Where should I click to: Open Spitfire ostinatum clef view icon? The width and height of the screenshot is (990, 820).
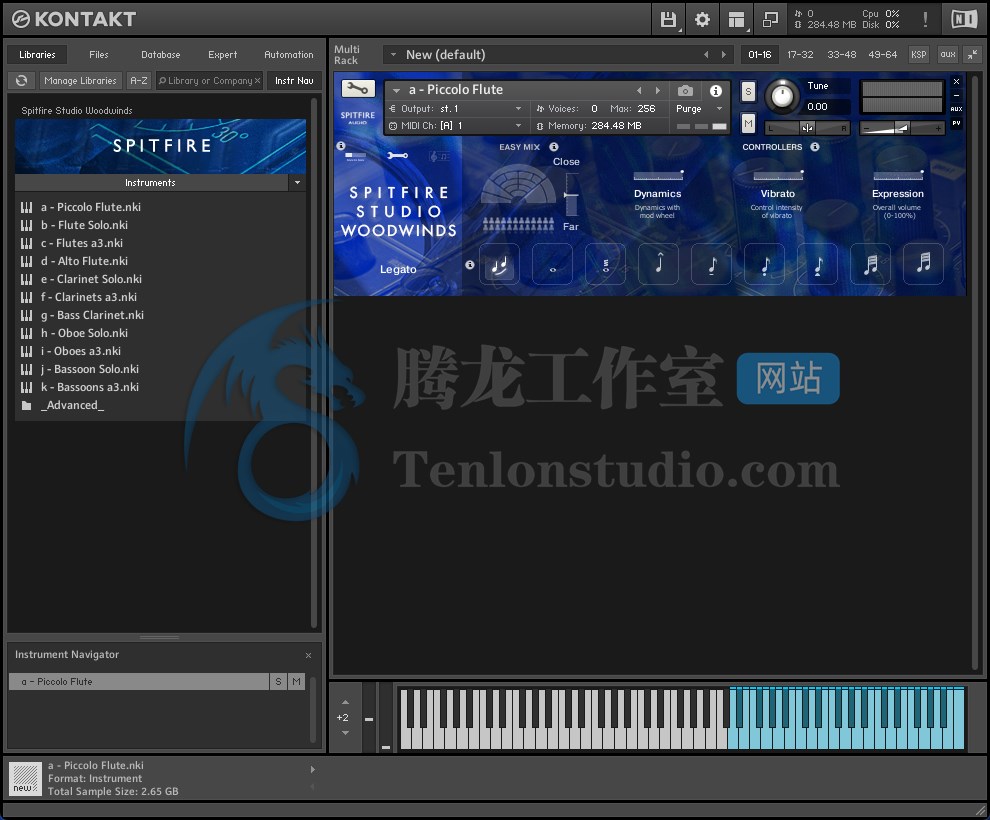click(x=439, y=155)
